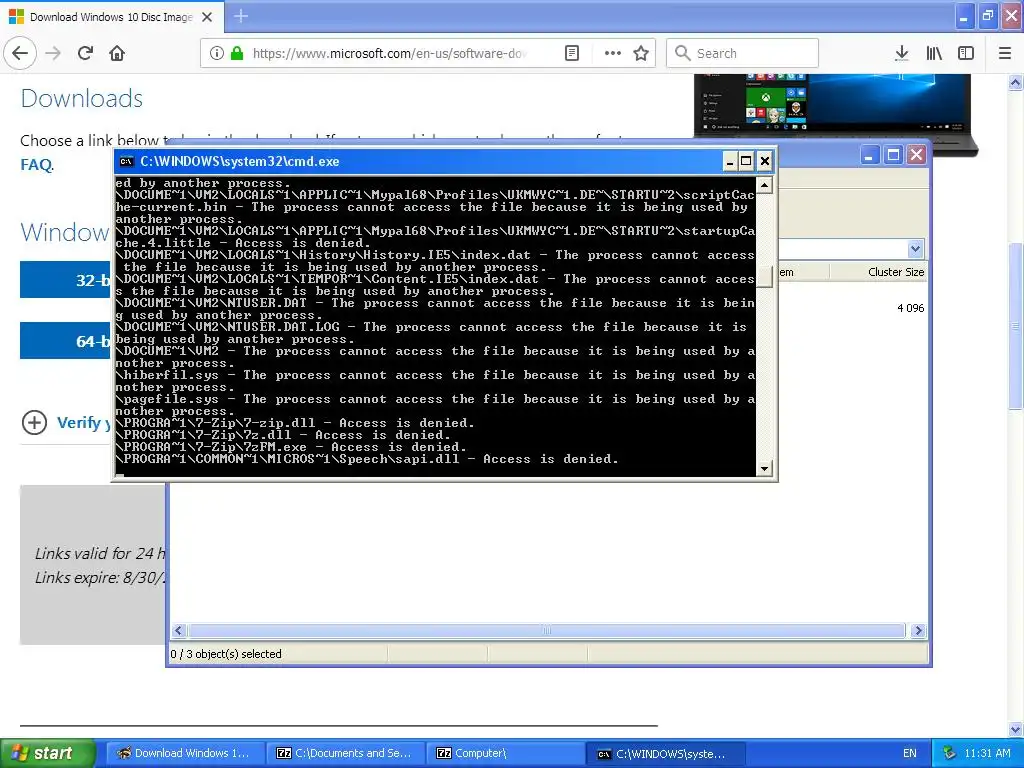Screen dimensions: 1024x768
Task: Click the '0 / 3 object(s) selected' status text
Action: point(226,654)
